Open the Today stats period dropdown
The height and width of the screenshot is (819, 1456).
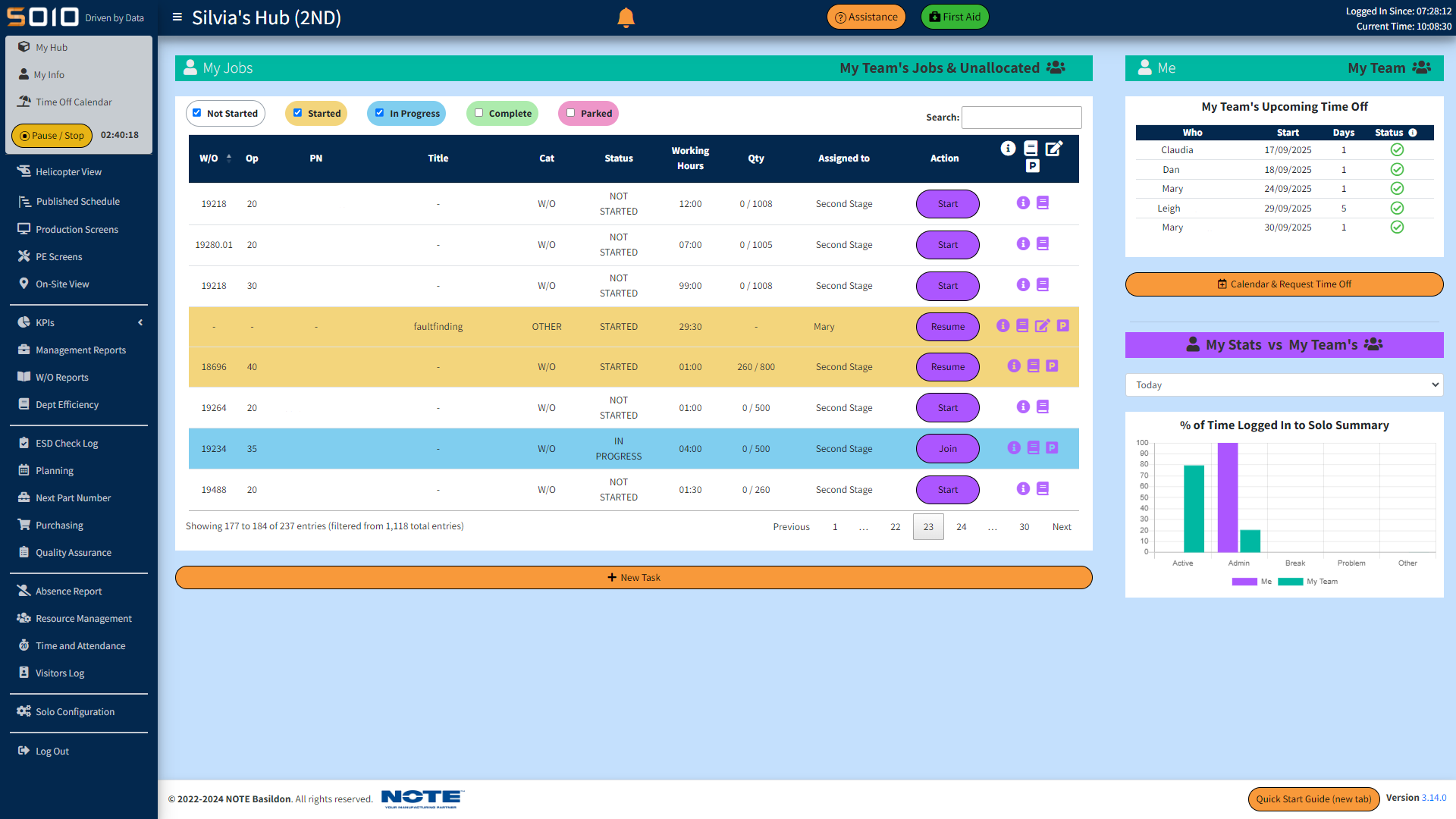(1284, 384)
